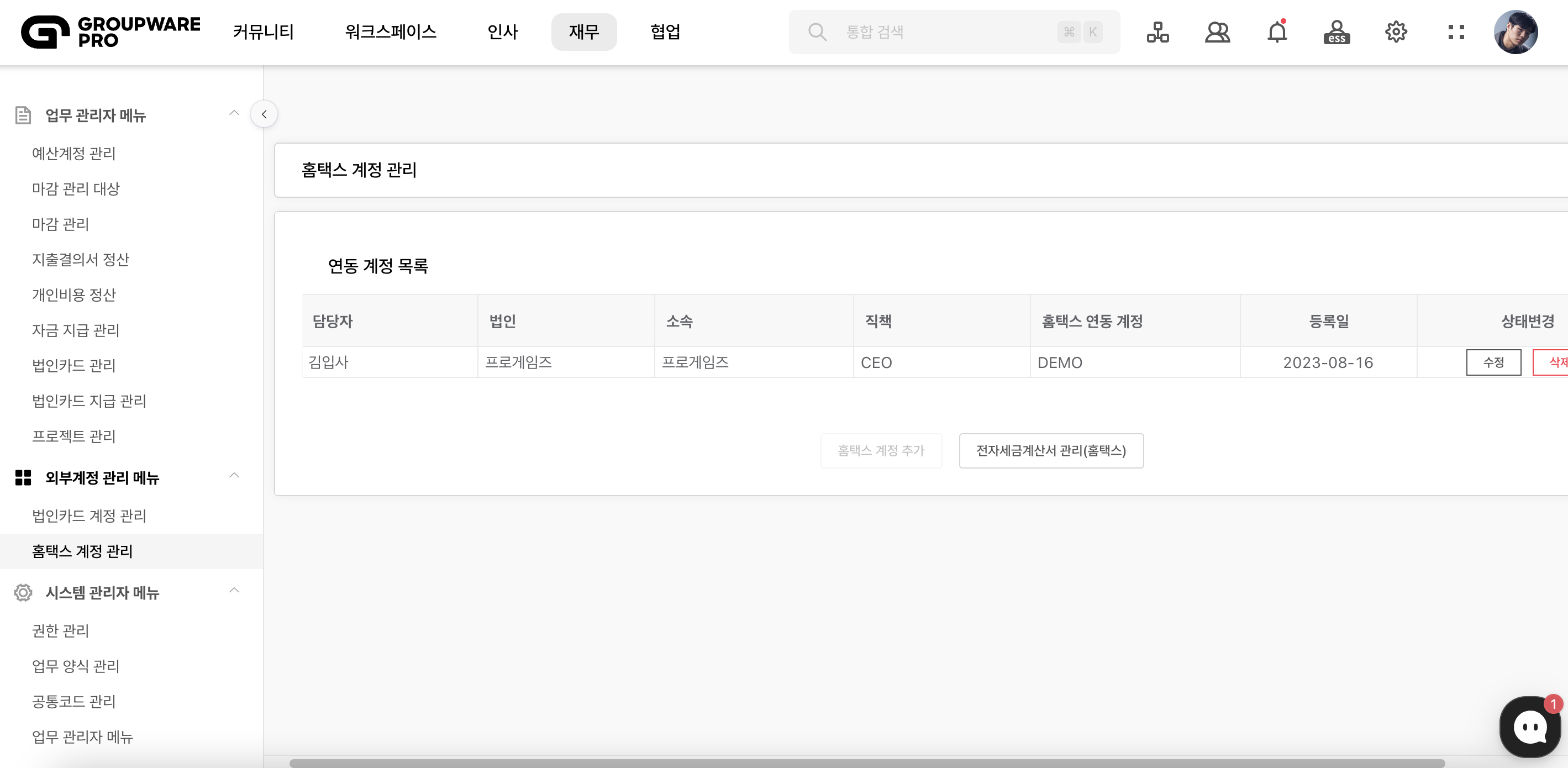Collapse the 시스템 관리자 메뉴 section
This screenshot has width=1568, height=768.
(234, 590)
